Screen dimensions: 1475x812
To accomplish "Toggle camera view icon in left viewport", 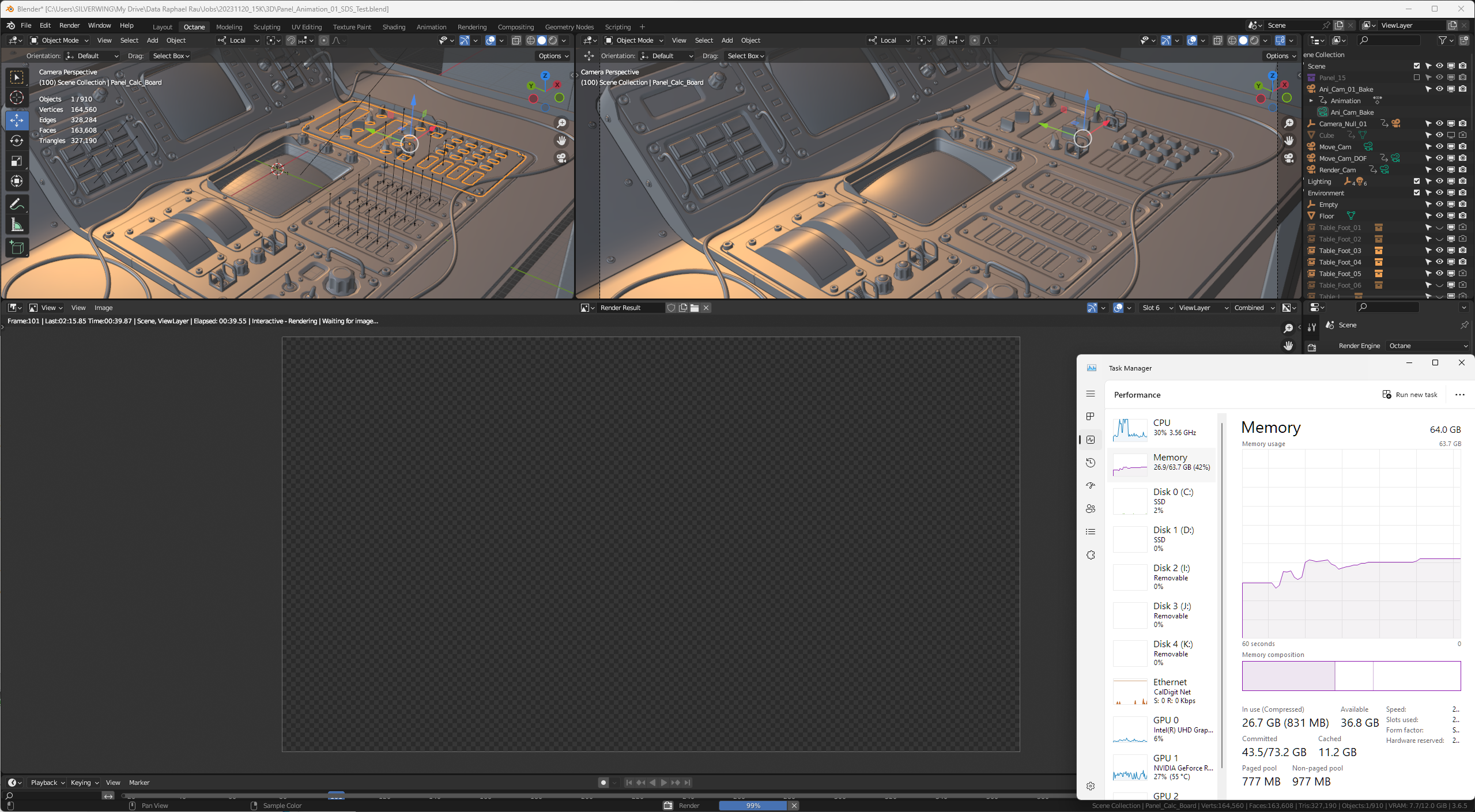I will click(x=561, y=157).
